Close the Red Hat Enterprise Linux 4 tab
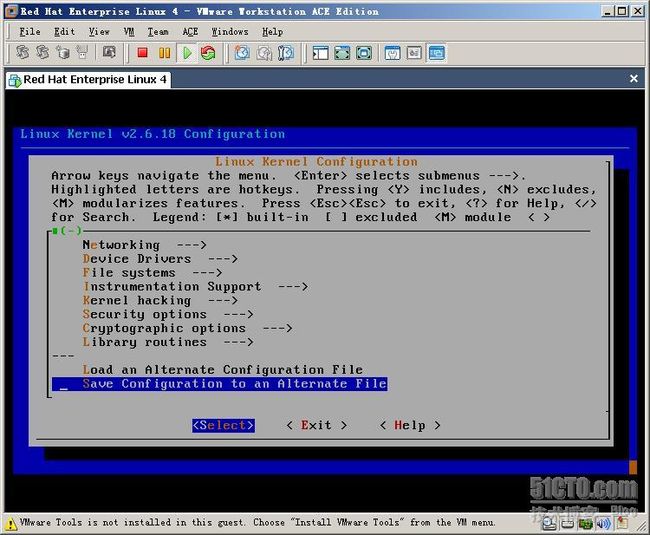Image resolution: width=650 pixels, height=535 pixels. [x=634, y=78]
